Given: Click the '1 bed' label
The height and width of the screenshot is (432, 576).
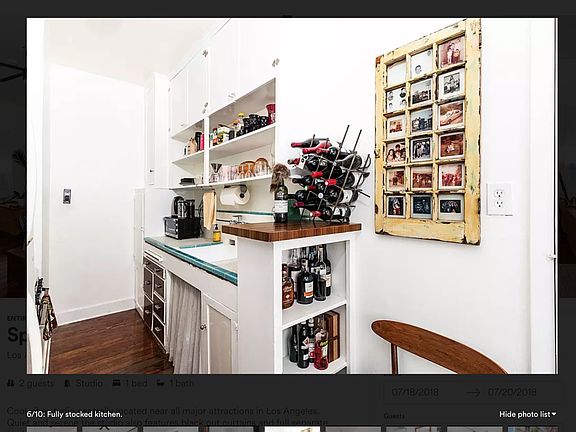Looking at the screenshot, I should tap(136, 384).
